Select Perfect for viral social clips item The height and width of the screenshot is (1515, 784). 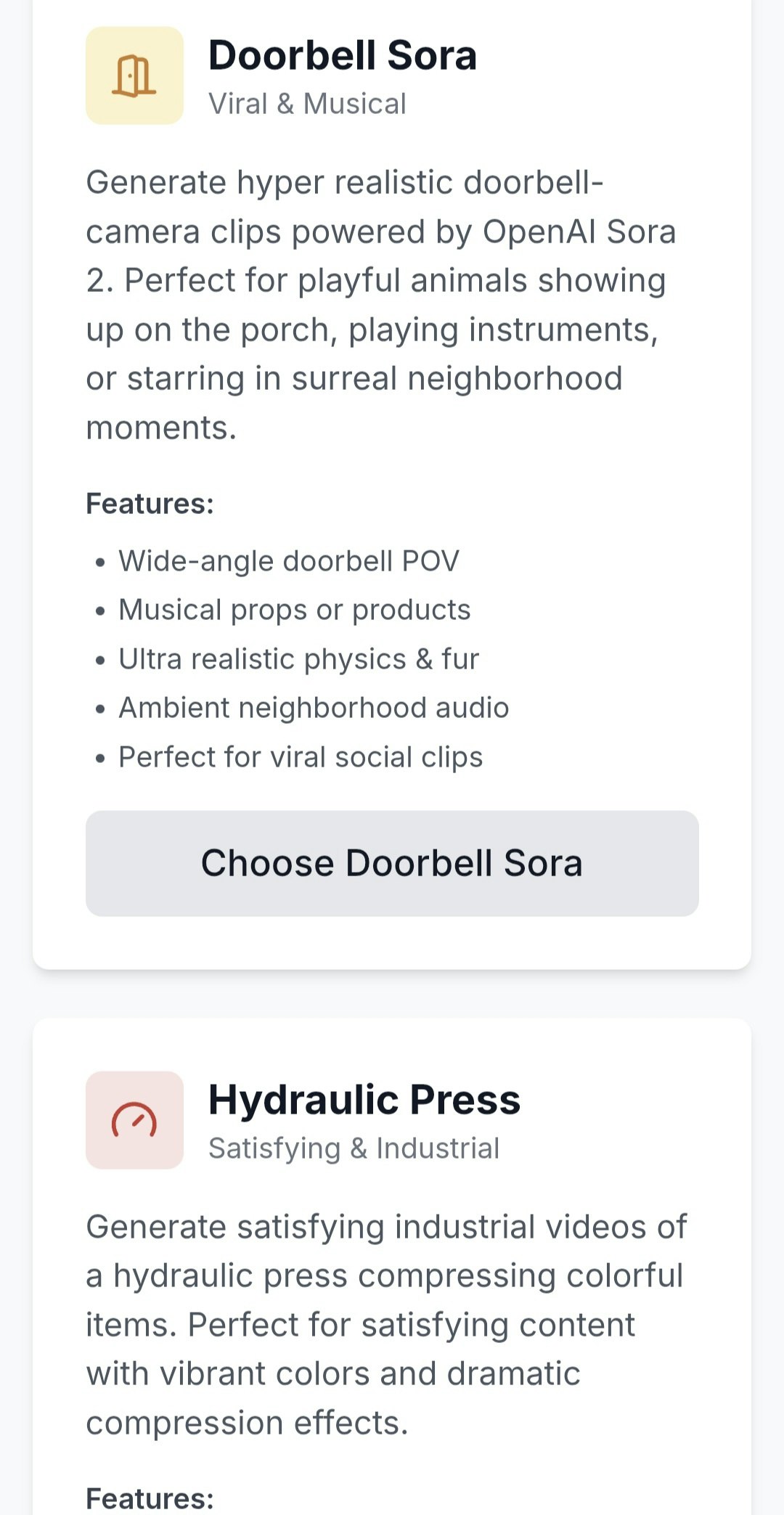301,757
